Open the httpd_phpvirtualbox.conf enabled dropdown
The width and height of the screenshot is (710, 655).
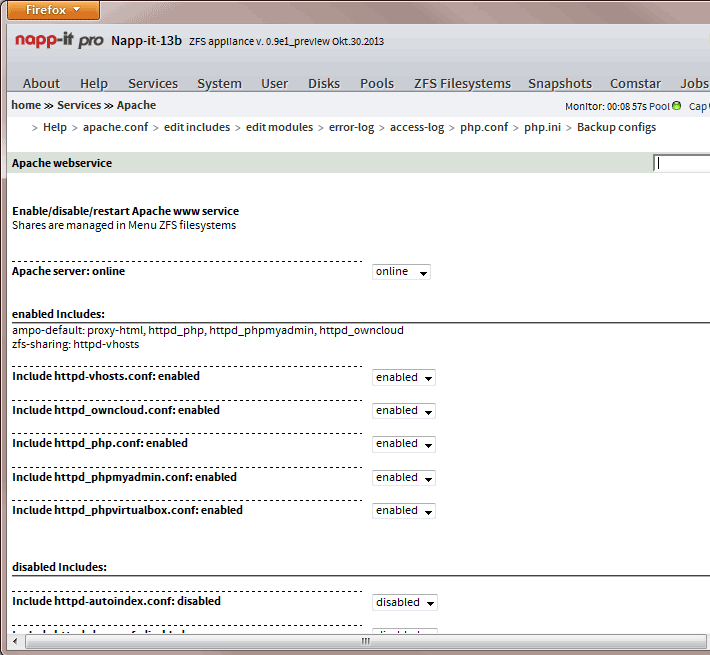403,511
